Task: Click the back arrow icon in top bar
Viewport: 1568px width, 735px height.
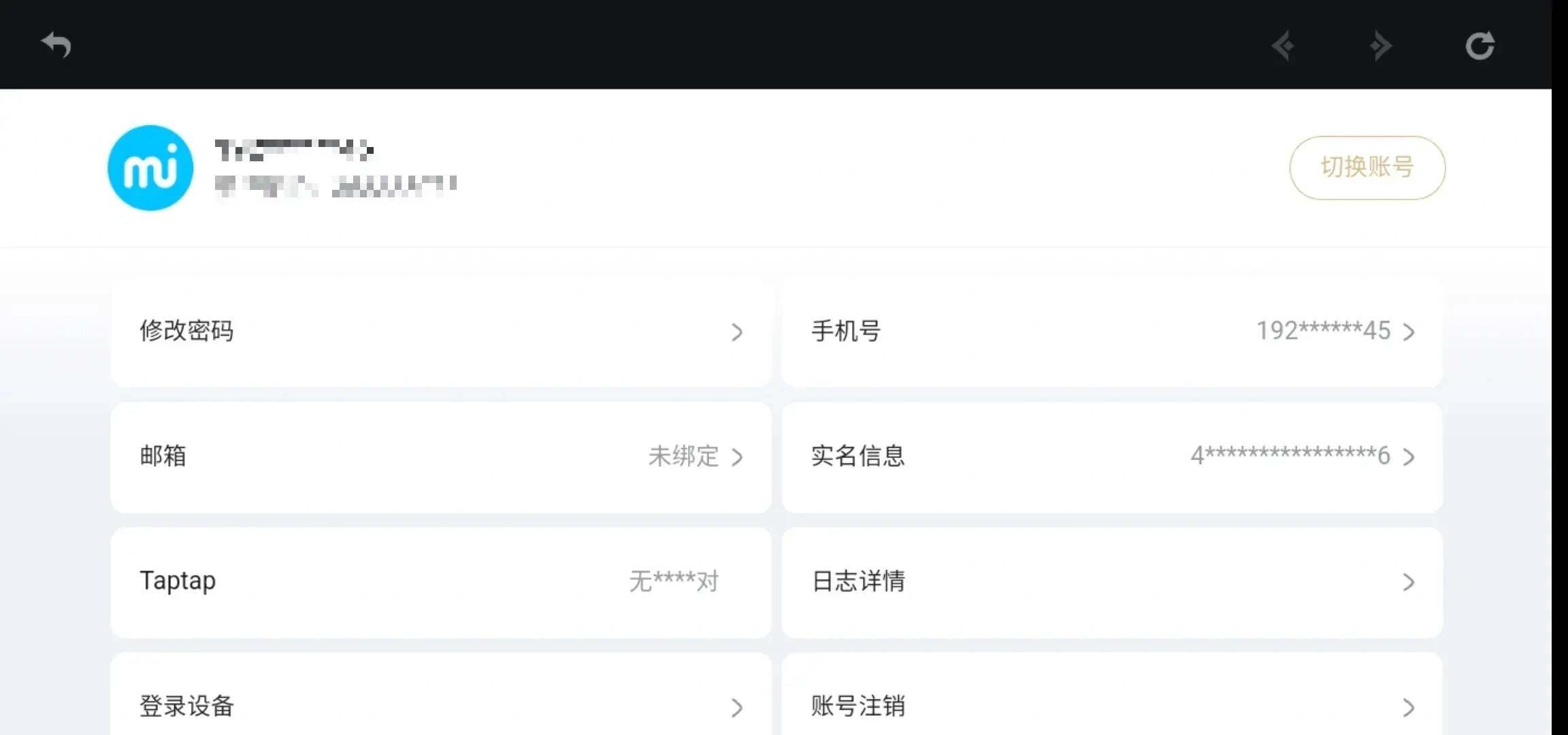Action: coord(56,46)
